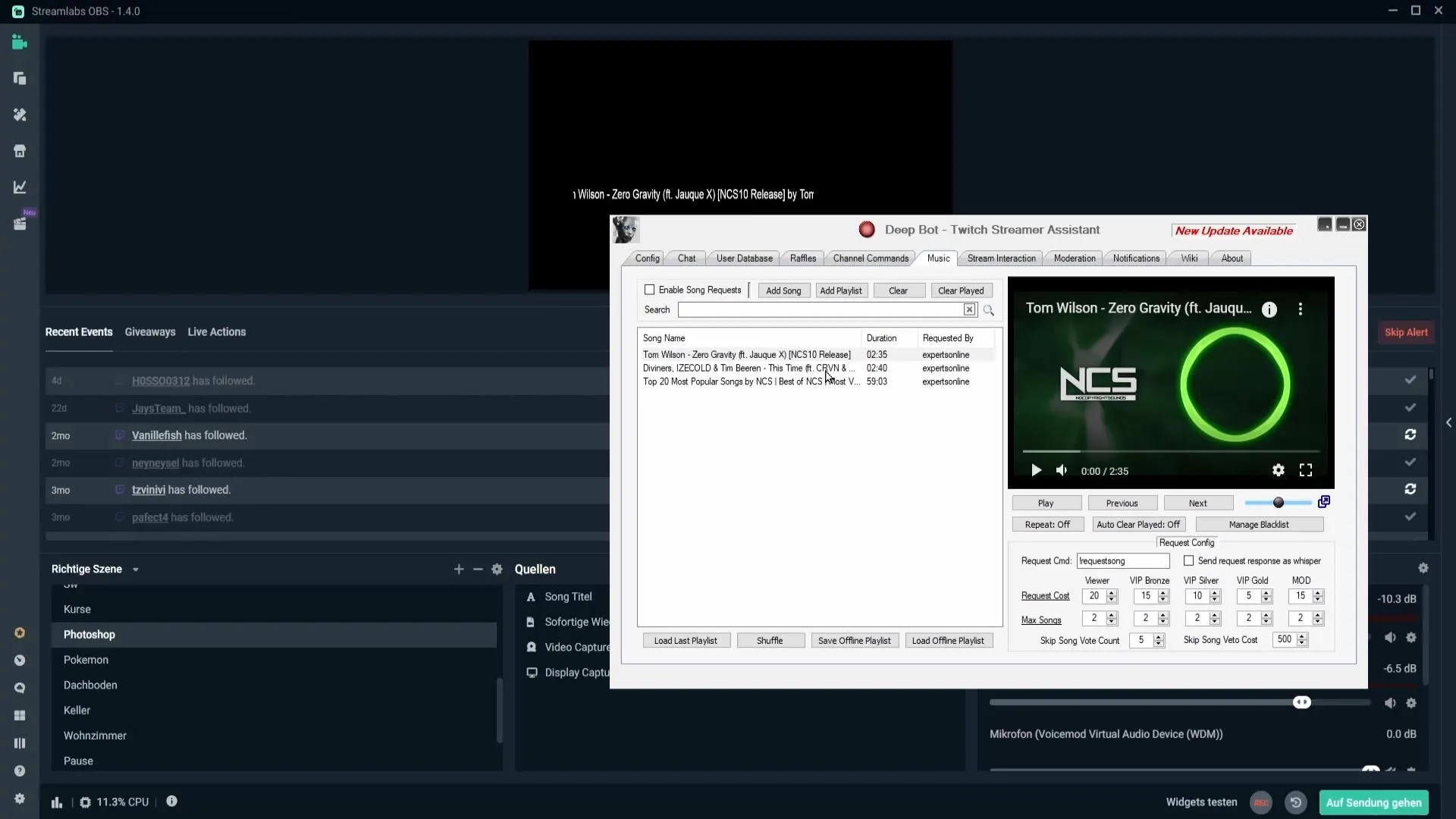The height and width of the screenshot is (819, 1456).
Task: Decrease VIP Gold max songs value
Action: (x=1266, y=623)
